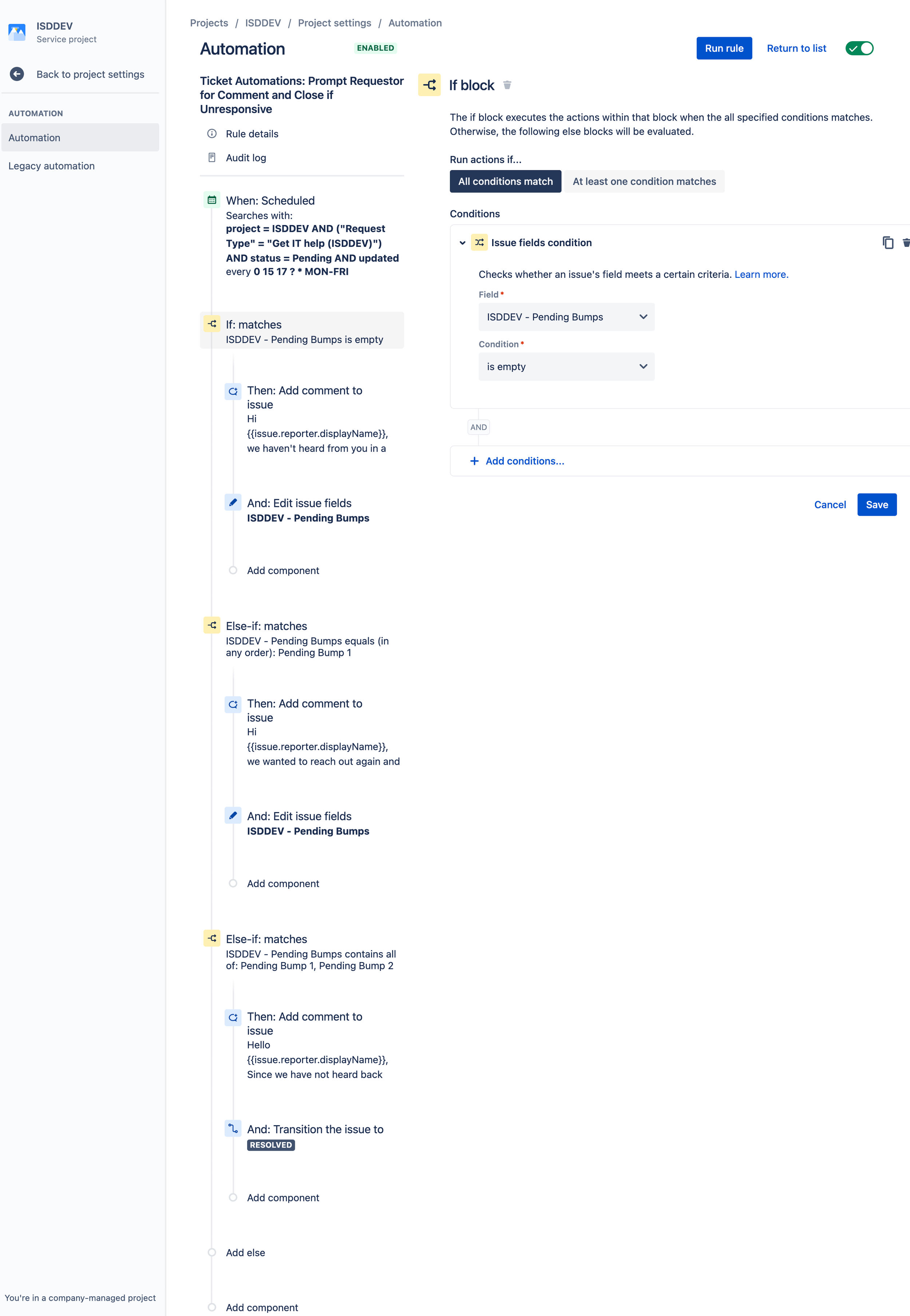This screenshot has width=910, height=1316.
Task: Select the If: matches branch icon
Action: (x=211, y=324)
